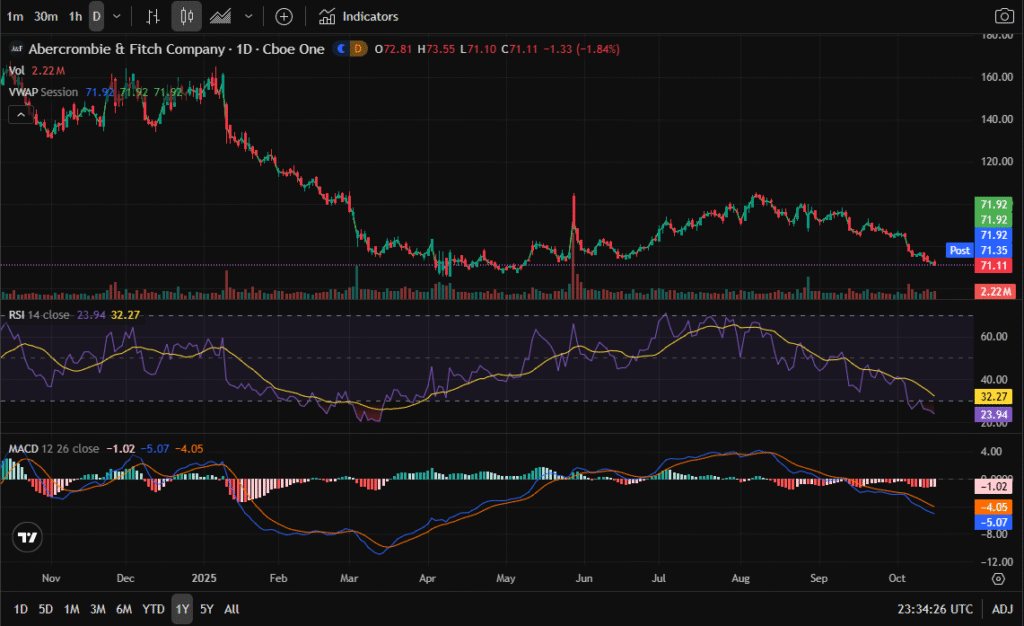The image size is (1024, 626).
Task: Click the TradingView logo on the chart
Action: point(28,537)
